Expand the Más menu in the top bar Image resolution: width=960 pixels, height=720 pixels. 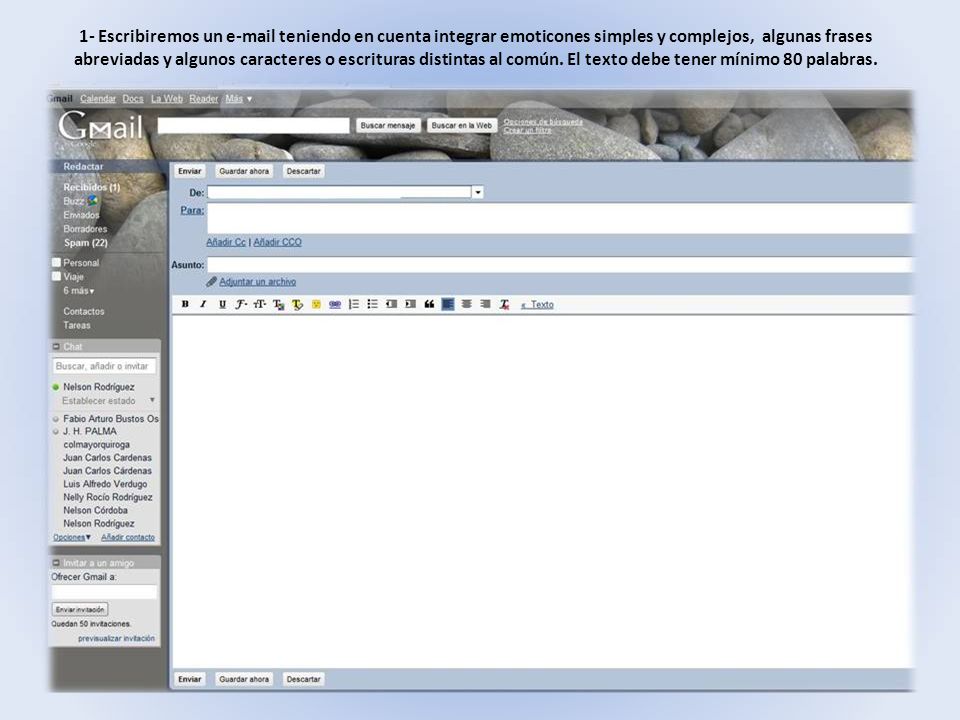click(x=239, y=99)
